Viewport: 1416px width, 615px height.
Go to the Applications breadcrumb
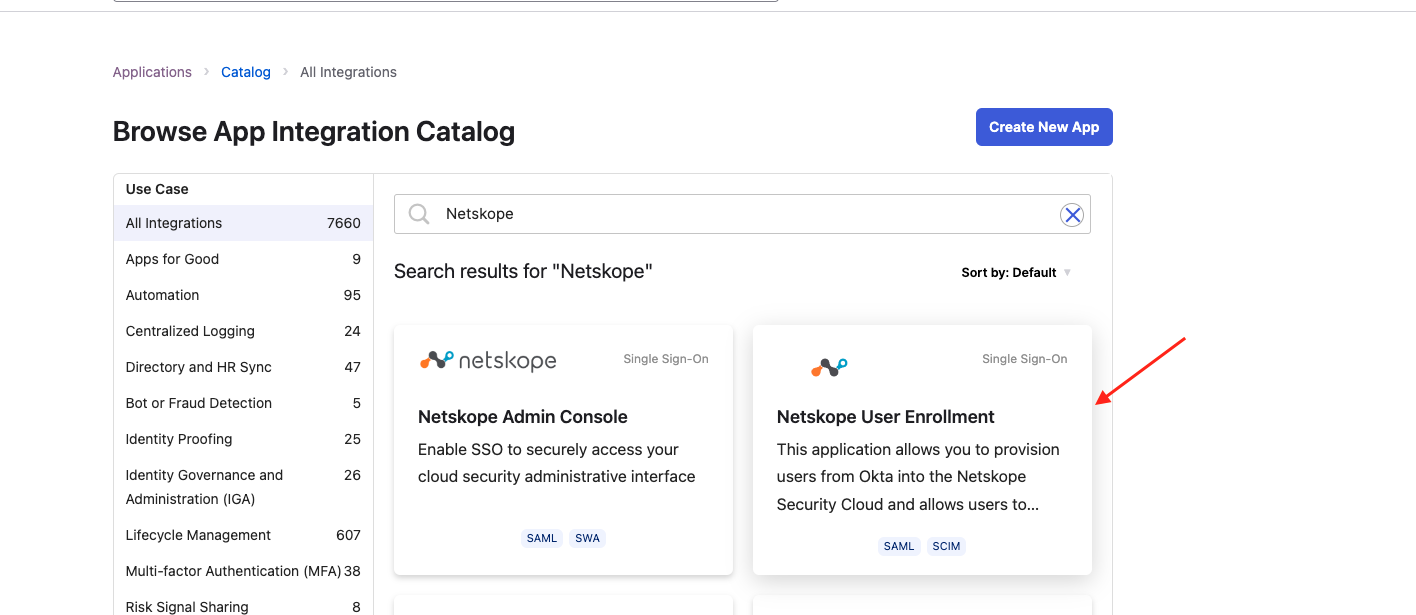pos(152,72)
